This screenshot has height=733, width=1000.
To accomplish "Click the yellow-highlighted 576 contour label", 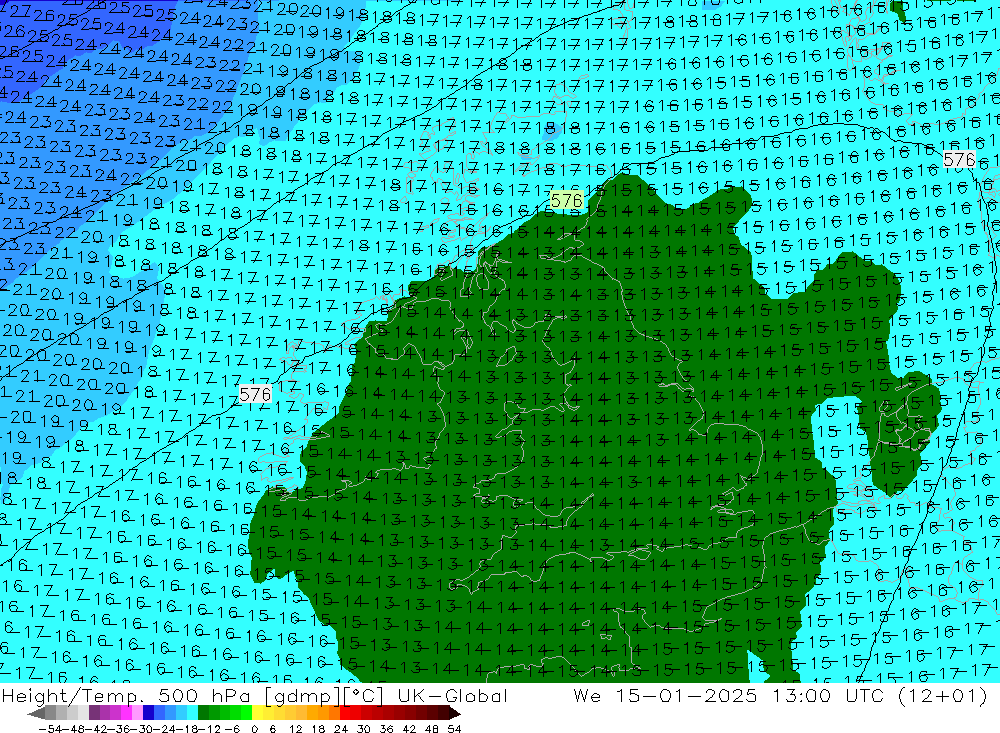I will click(566, 200).
